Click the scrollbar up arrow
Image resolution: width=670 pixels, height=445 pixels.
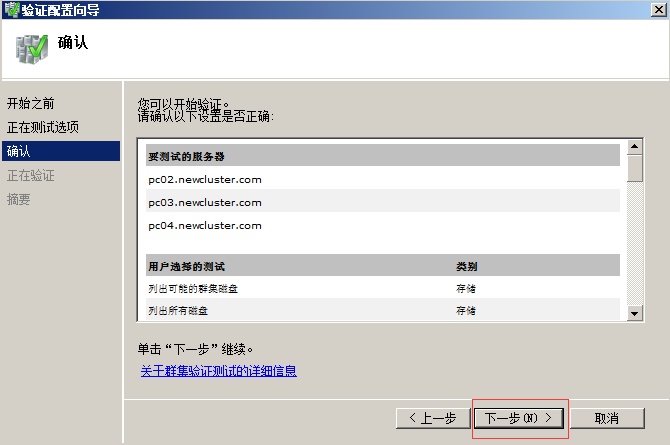tap(635, 147)
